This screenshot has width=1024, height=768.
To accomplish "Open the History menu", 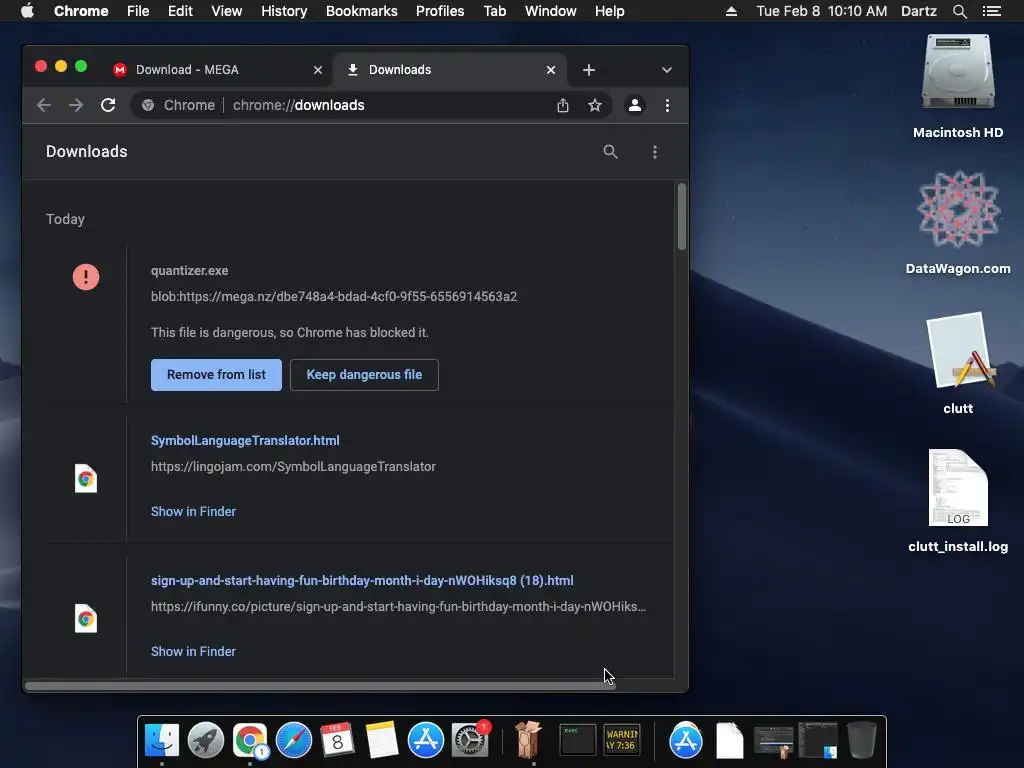I will click(x=284, y=11).
